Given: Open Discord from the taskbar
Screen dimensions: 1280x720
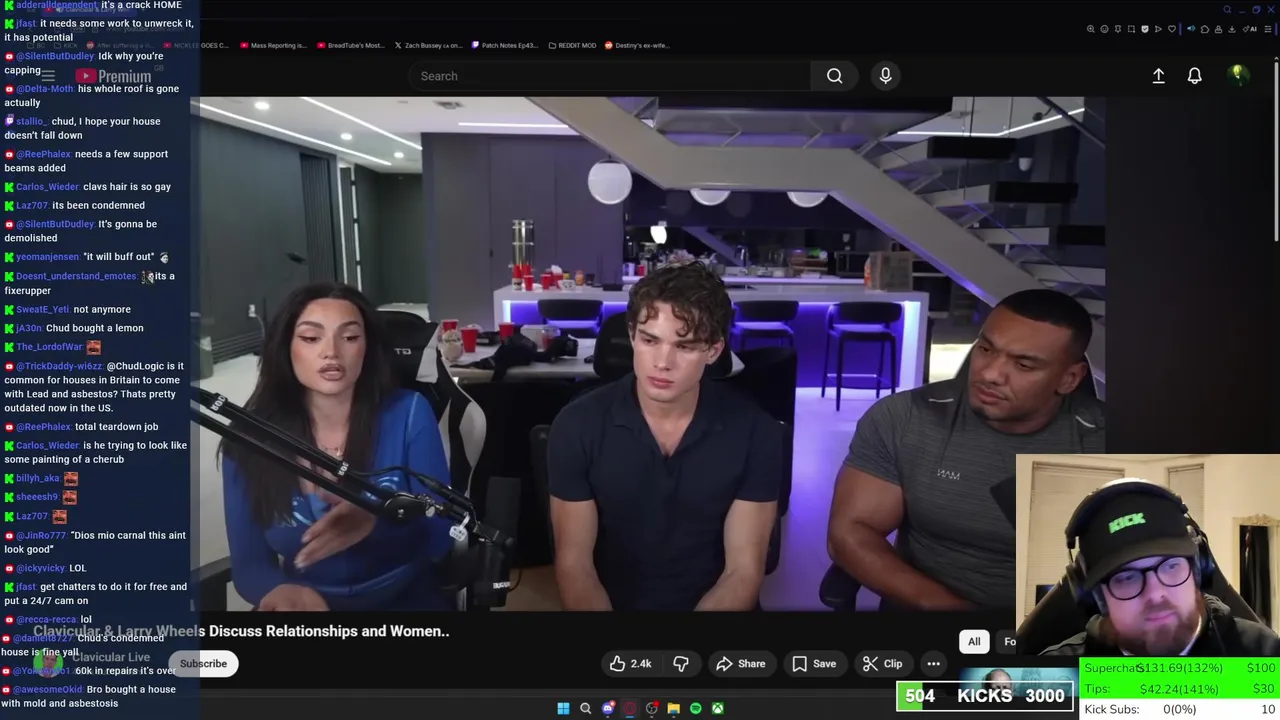Looking at the screenshot, I should (x=608, y=708).
